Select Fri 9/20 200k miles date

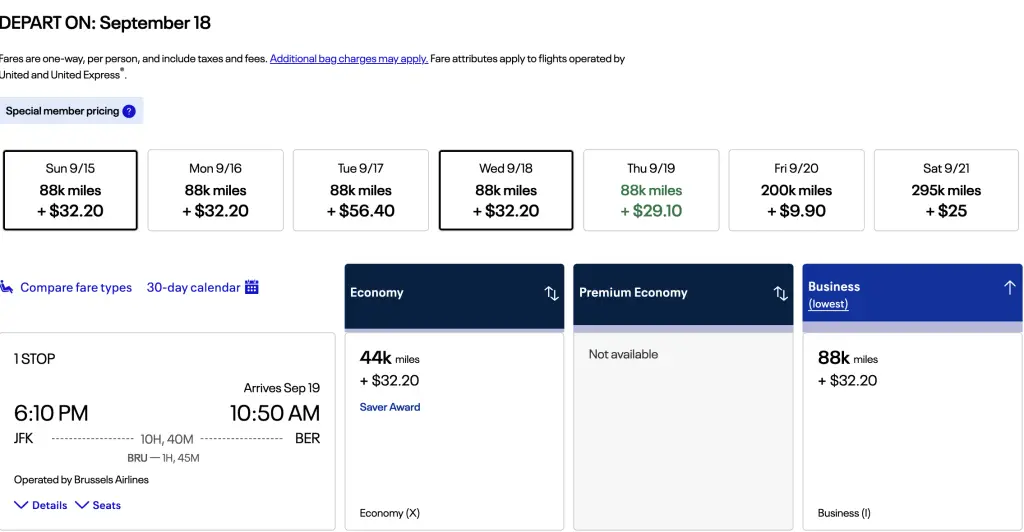coord(796,190)
